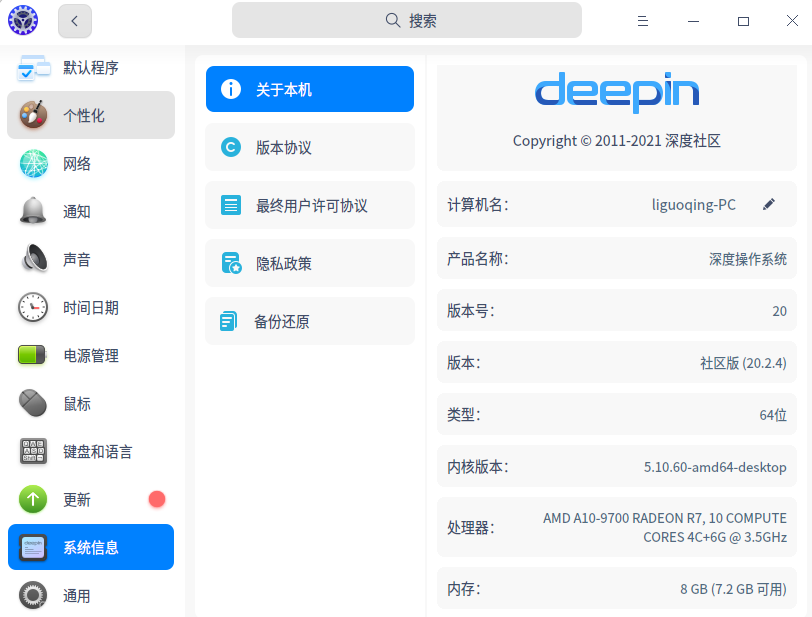Viewport: 812px width, 617px height.
Task: Click the 声音 sound settings icon
Action: click(91, 259)
